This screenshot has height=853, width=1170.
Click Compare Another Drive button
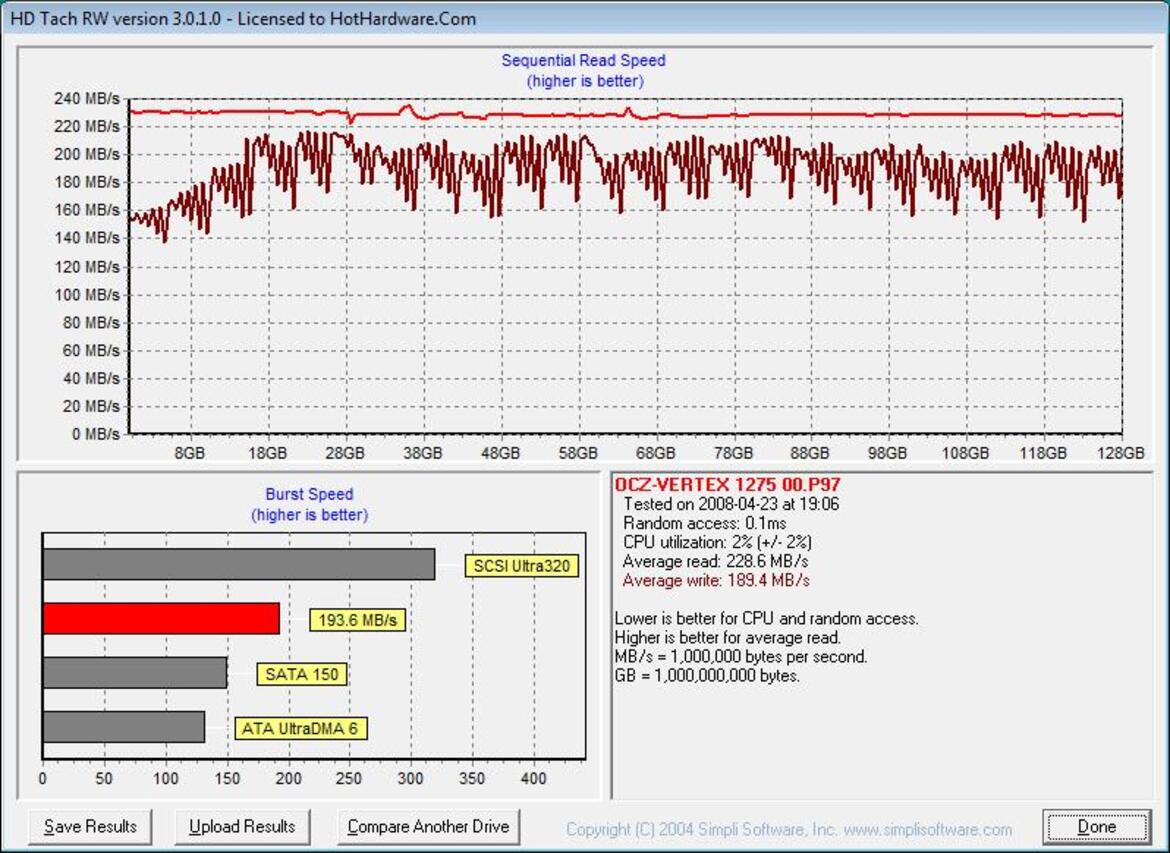428,827
